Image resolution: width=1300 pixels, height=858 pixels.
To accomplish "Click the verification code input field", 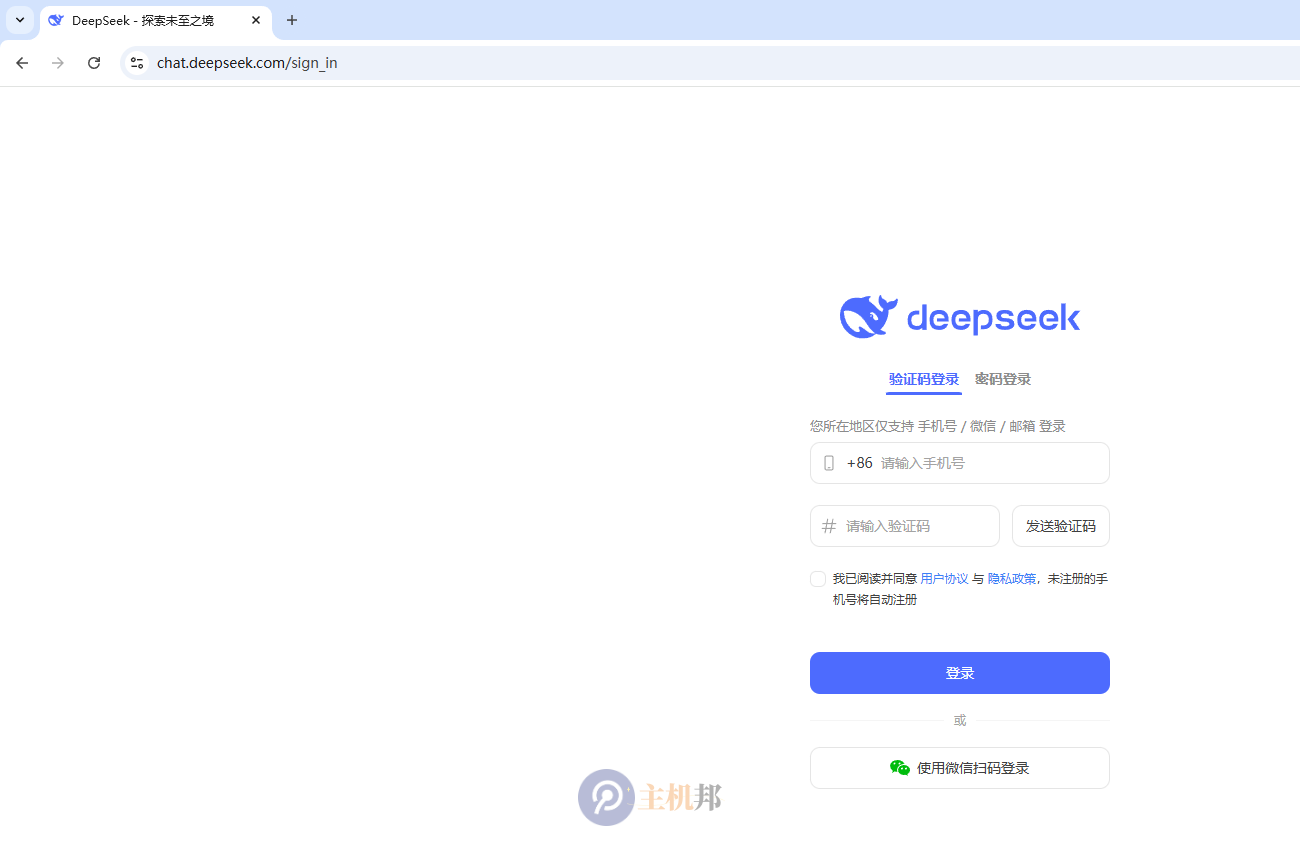I will (905, 526).
